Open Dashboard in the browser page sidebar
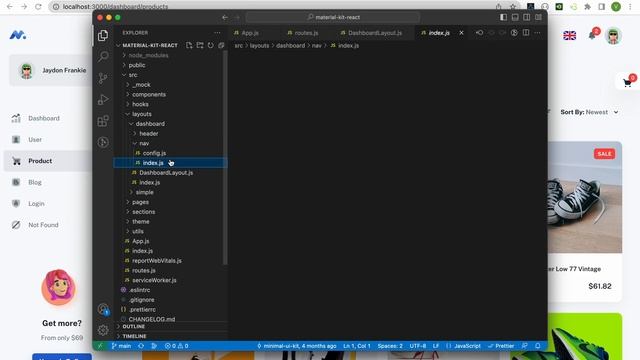Screen dimensions: 640x360 (44, 118)
